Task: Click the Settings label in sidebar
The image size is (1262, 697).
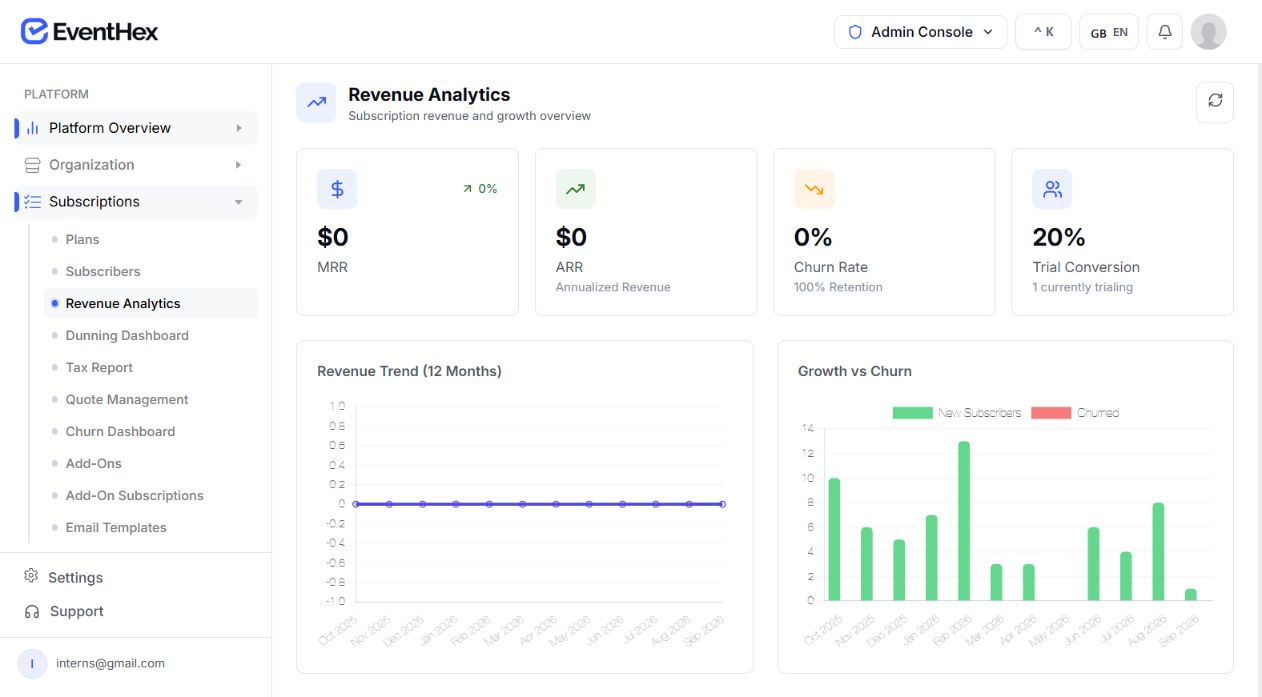Action: coord(75,578)
